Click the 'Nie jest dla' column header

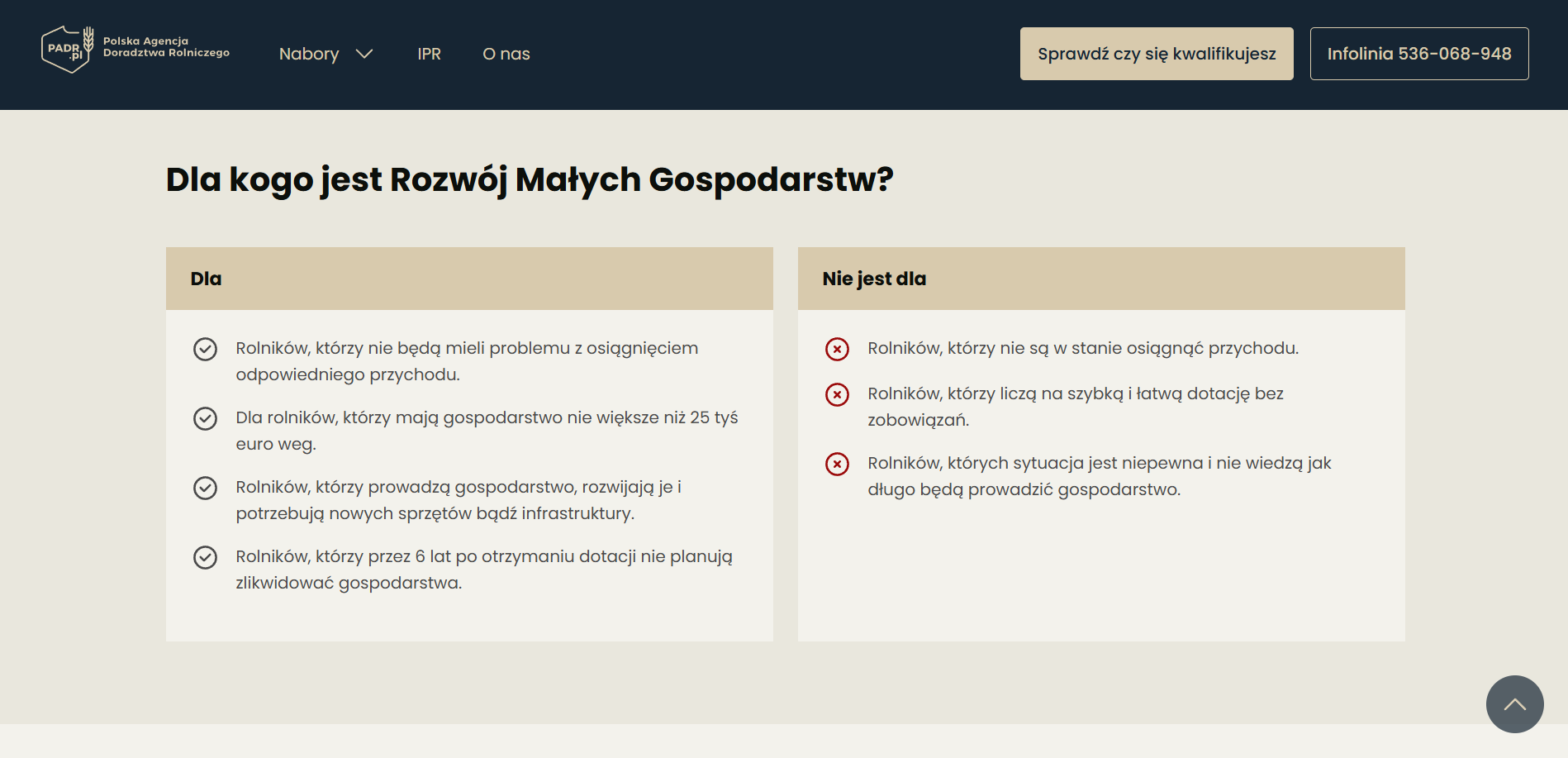pyautogui.click(x=874, y=279)
